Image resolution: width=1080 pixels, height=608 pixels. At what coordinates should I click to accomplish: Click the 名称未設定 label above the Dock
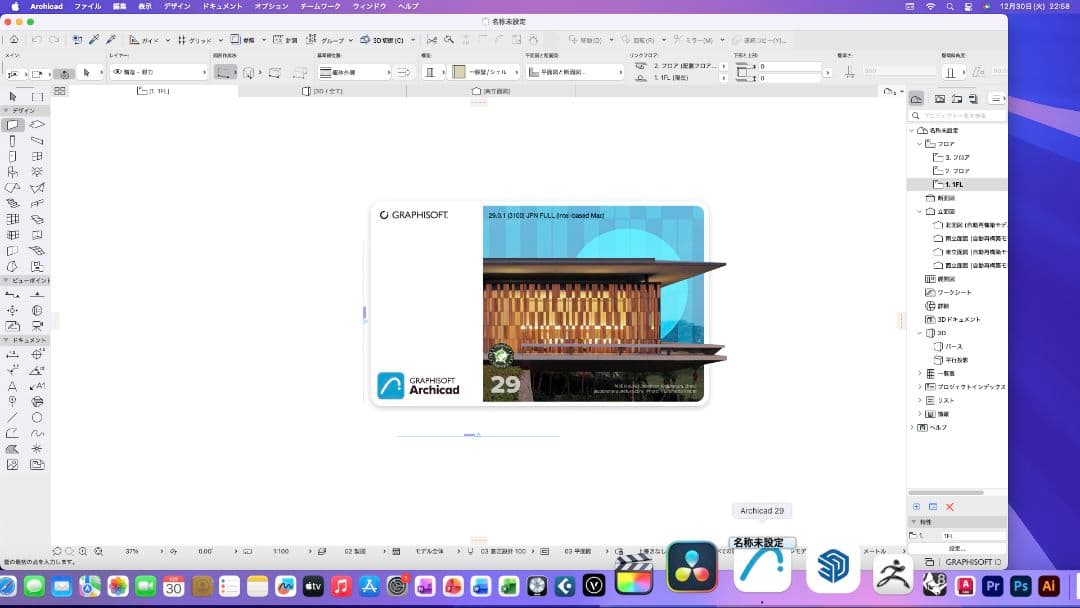click(x=762, y=542)
